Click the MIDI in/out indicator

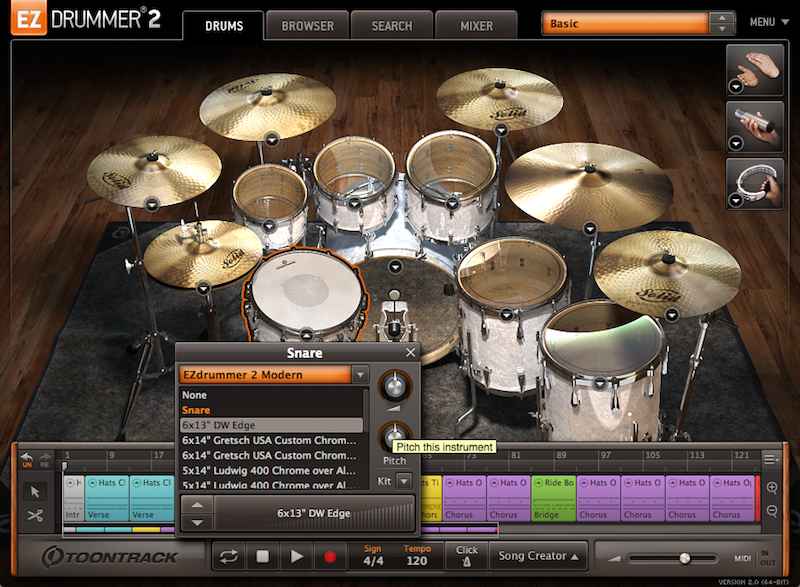753,558
